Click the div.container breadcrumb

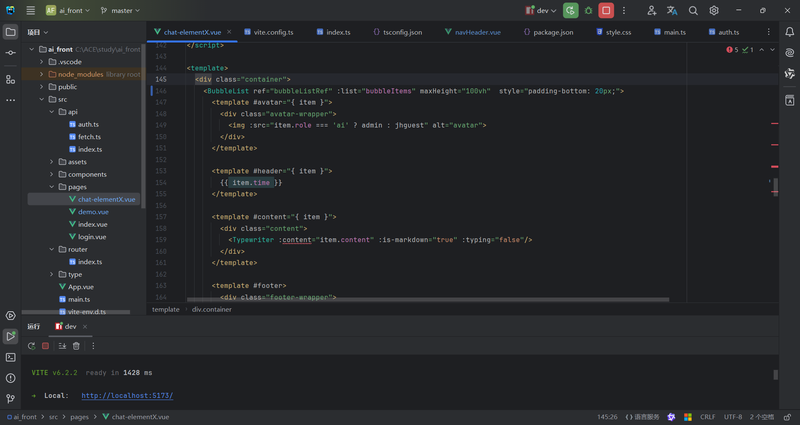[x=212, y=309]
